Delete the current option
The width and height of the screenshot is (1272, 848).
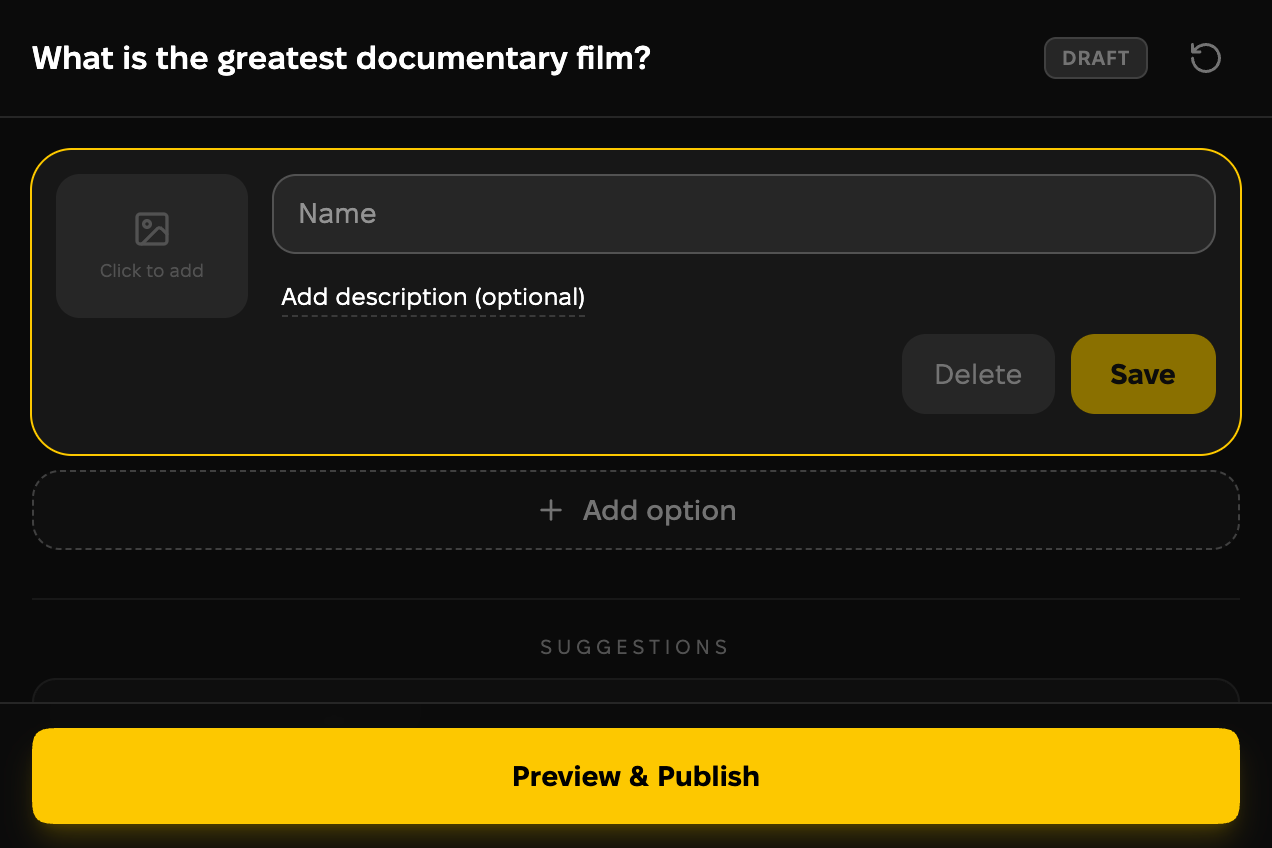pyautogui.click(x=978, y=374)
